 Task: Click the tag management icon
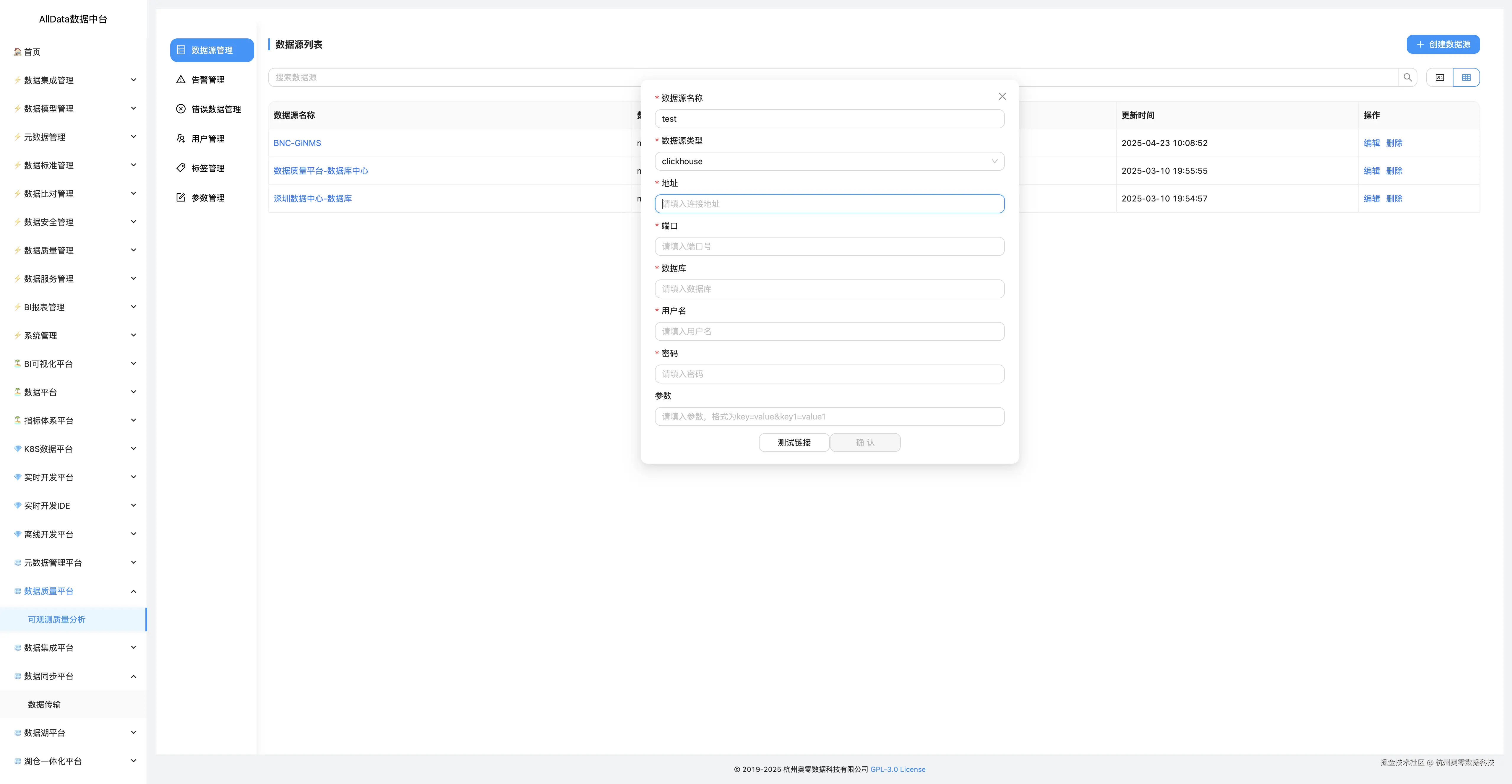point(181,168)
